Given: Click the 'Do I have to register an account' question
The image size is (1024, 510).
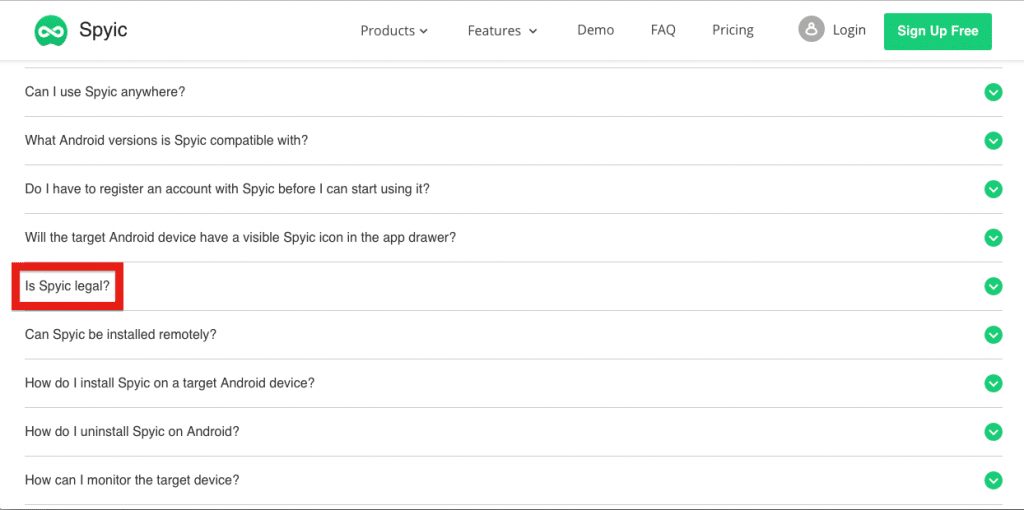Looking at the screenshot, I should pyautogui.click(x=227, y=189).
